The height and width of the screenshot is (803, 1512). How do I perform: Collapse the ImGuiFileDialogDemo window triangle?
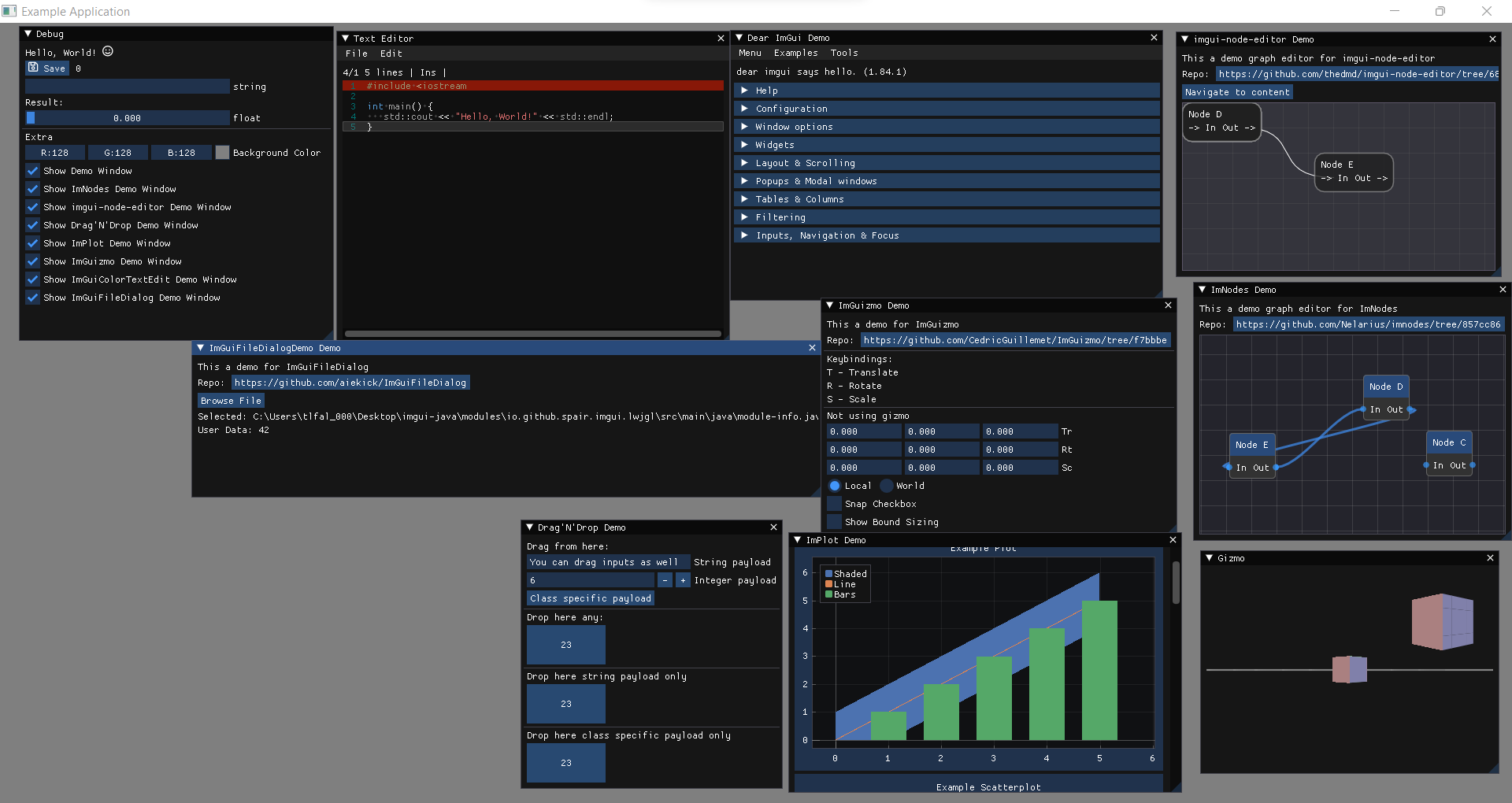pyautogui.click(x=201, y=347)
